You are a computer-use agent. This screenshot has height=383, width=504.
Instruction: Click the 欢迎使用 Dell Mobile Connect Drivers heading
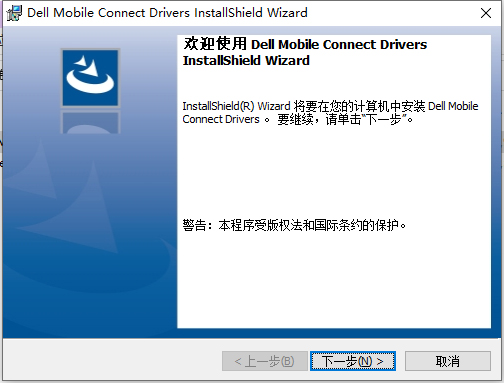click(x=305, y=44)
